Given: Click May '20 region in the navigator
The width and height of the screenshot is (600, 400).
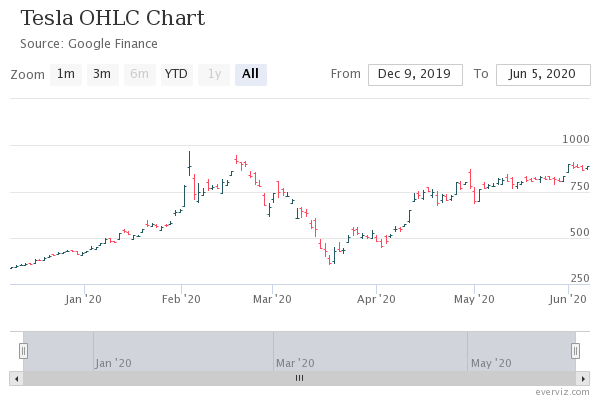Looking at the screenshot, I should coord(521,351).
